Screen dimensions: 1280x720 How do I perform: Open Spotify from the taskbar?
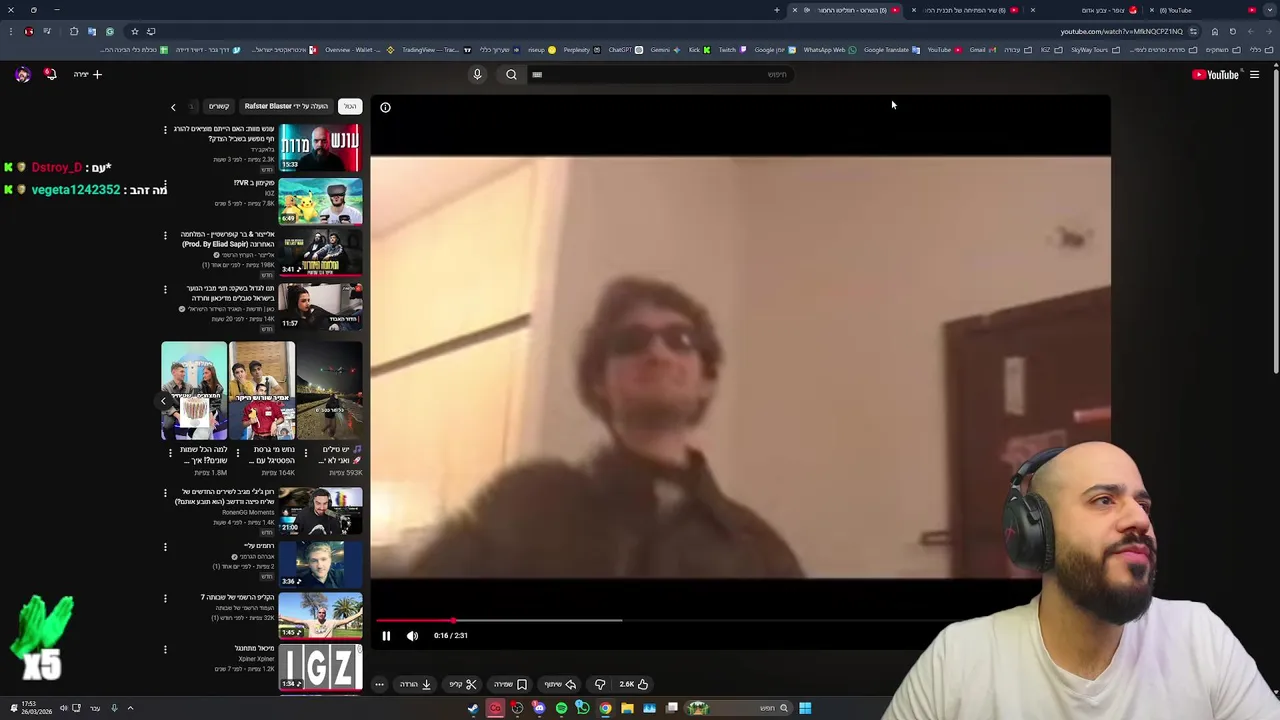pyautogui.click(x=561, y=708)
